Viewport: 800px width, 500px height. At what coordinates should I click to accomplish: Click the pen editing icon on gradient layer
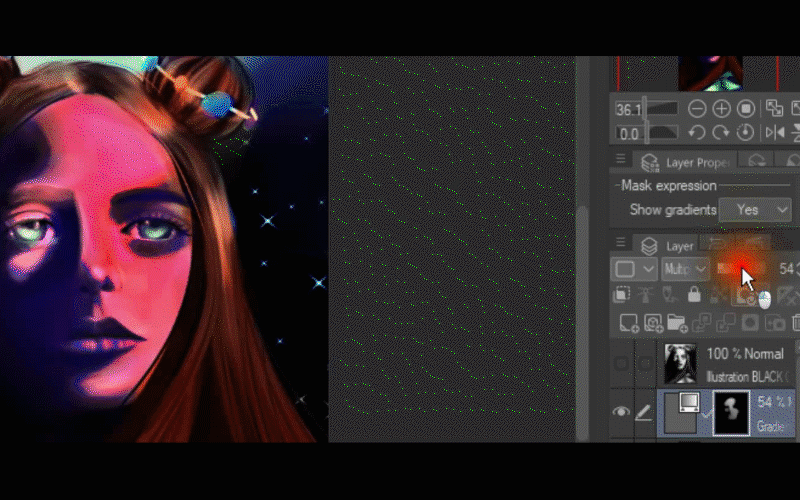(644, 412)
